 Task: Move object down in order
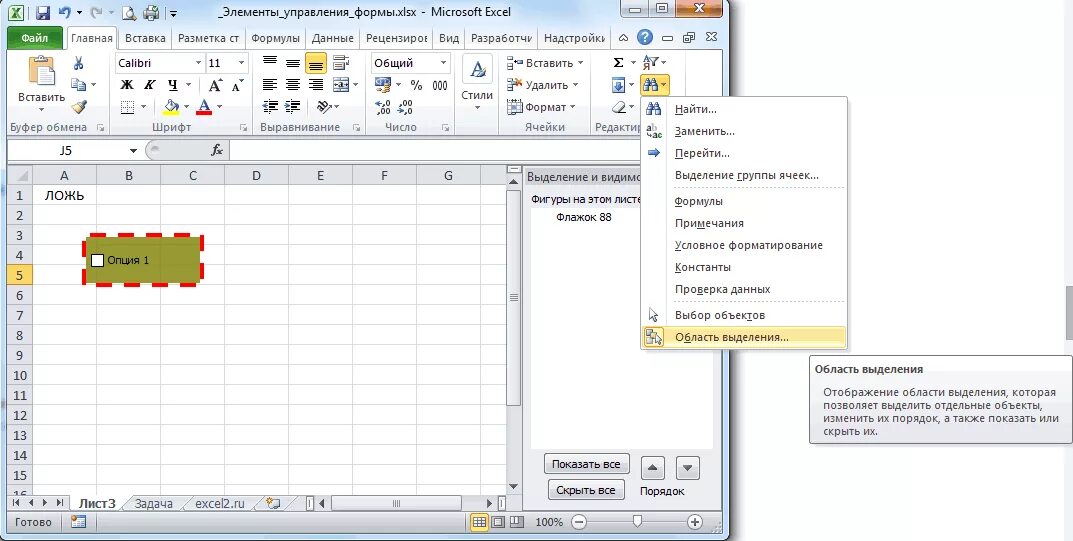688,469
